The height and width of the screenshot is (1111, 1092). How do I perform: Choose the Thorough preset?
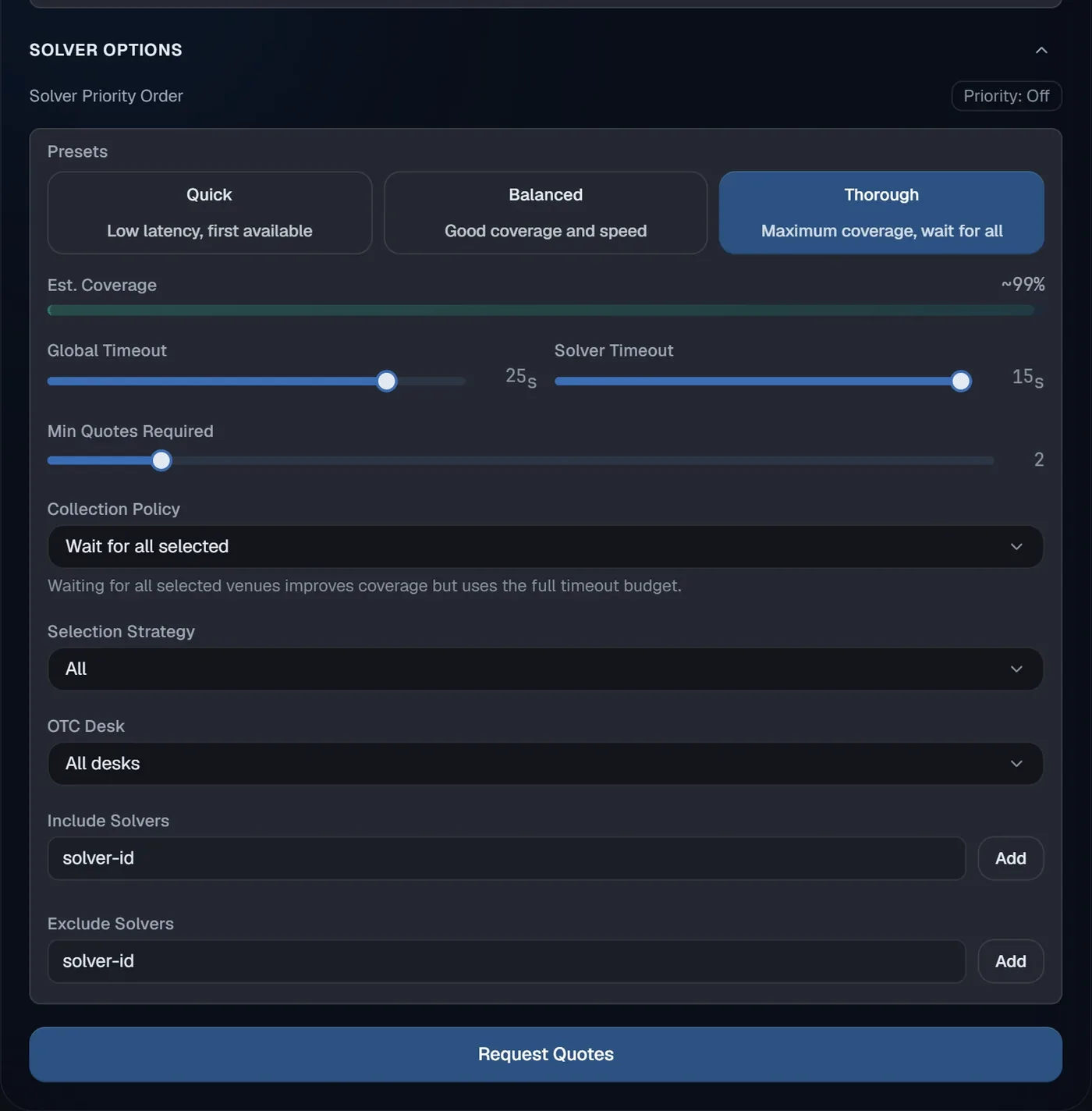point(881,213)
